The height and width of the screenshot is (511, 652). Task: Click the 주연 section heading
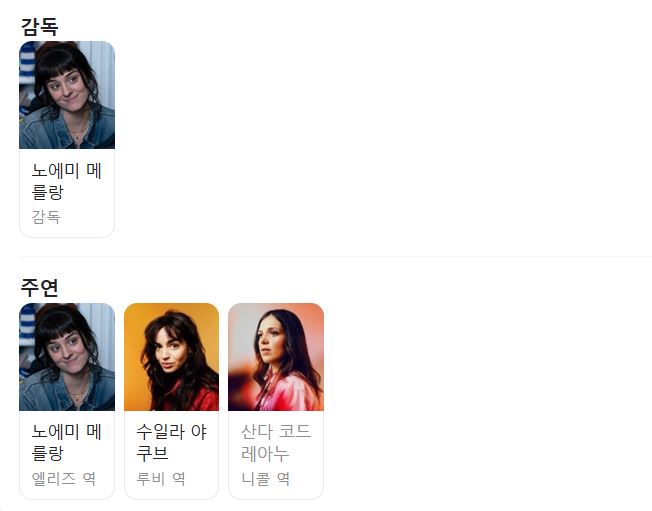click(40, 288)
